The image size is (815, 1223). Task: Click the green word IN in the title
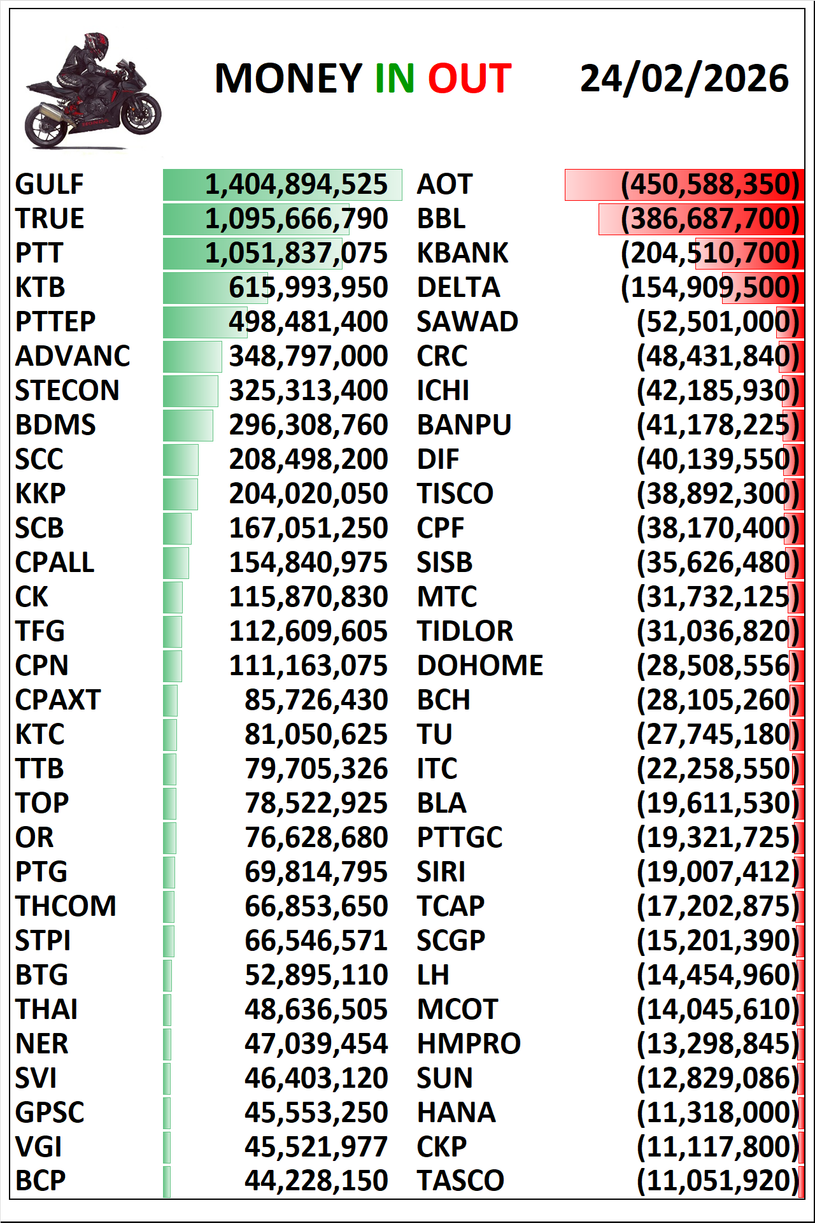point(395,79)
